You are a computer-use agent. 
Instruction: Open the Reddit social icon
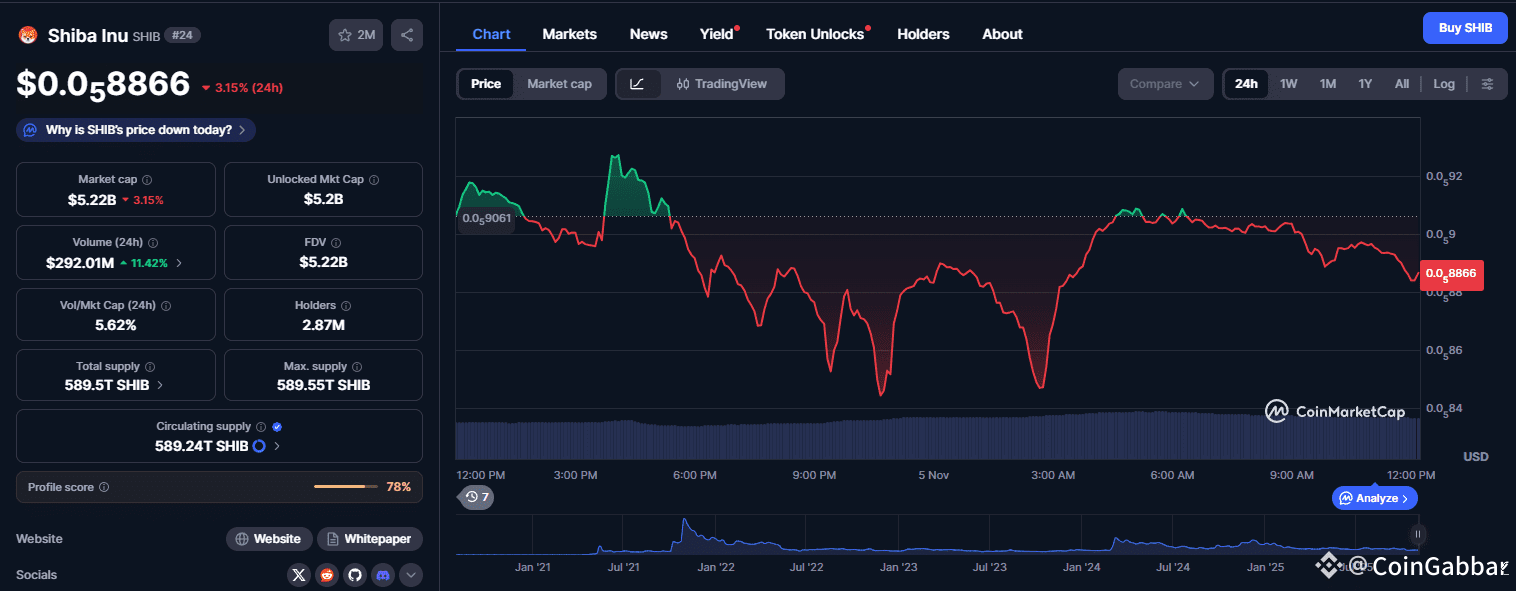point(327,575)
